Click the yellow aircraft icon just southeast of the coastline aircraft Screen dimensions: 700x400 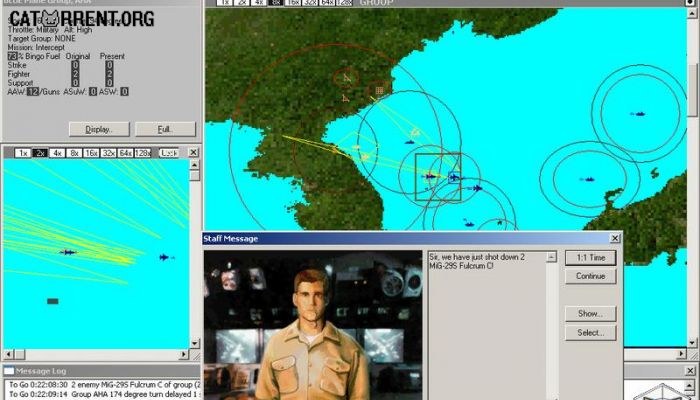pos(365,157)
